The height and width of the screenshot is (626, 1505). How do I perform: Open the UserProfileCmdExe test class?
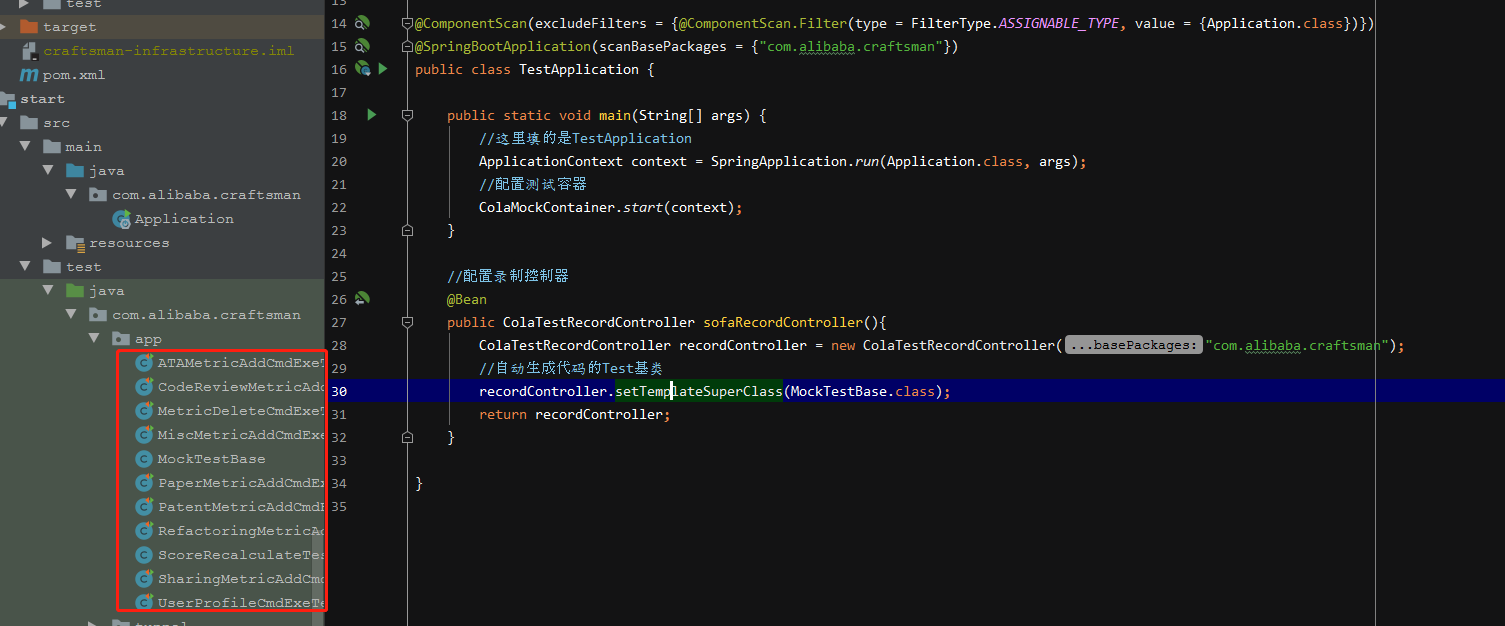click(240, 602)
